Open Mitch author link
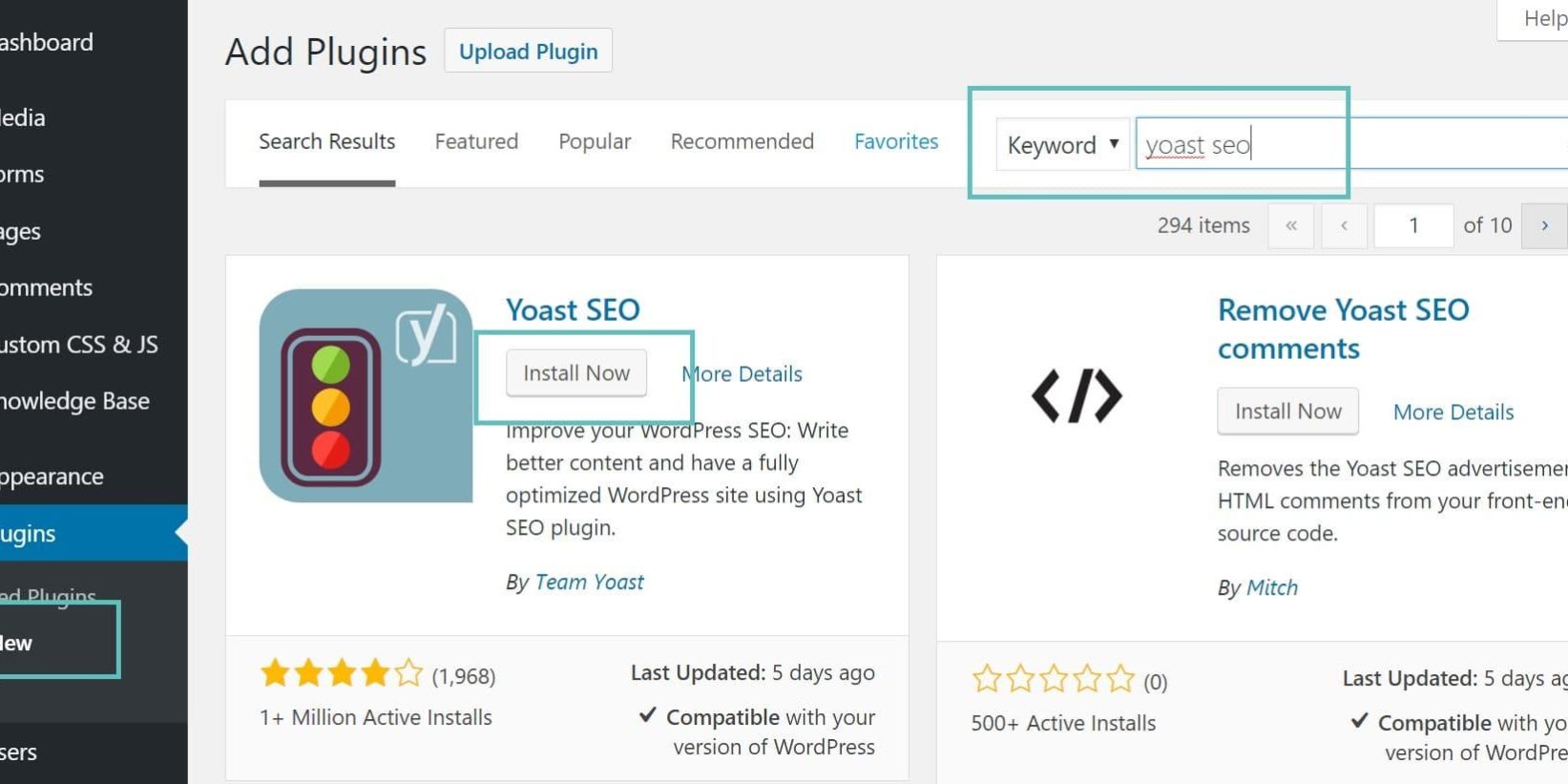 click(1271, 587)
